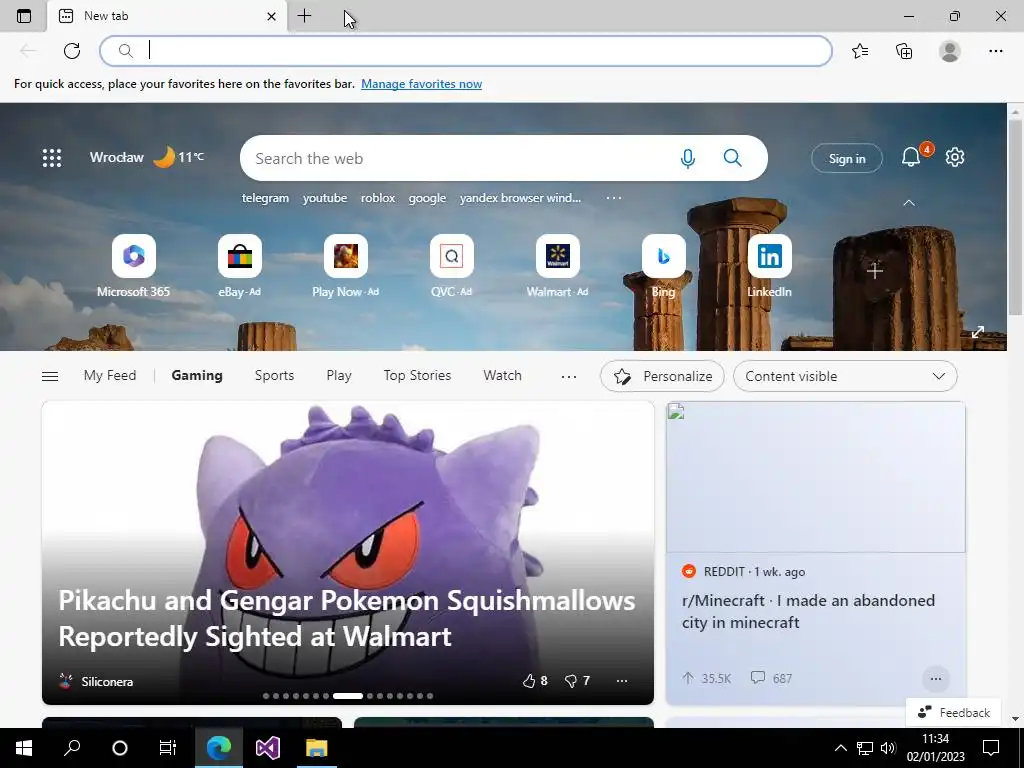Open the Collections icon

(x=904, y=51)
